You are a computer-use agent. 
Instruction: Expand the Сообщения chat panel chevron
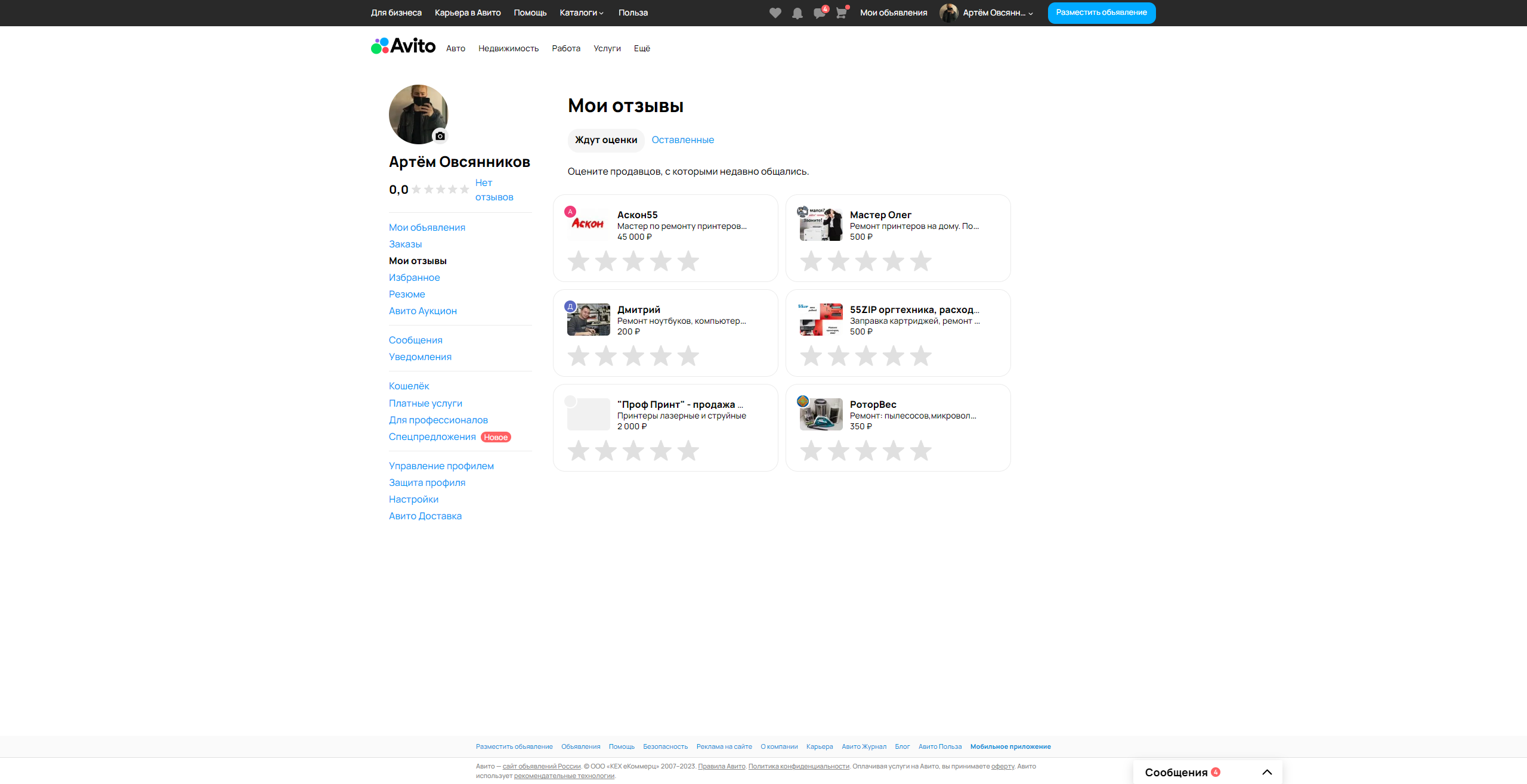point(1268,772)
